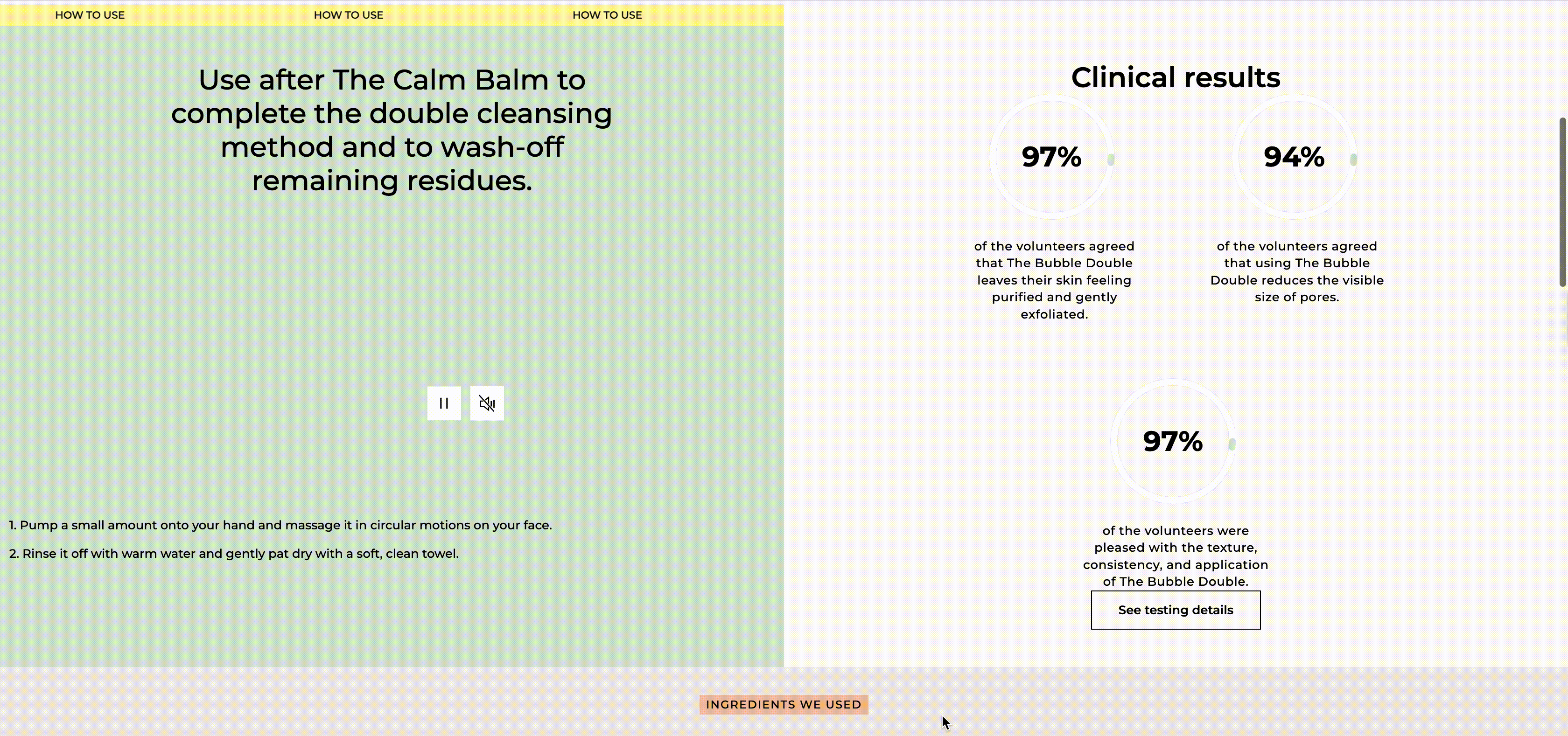Click the green dot on the purified 97% ring
1568x736 pixels.
tap(1111, 160)
